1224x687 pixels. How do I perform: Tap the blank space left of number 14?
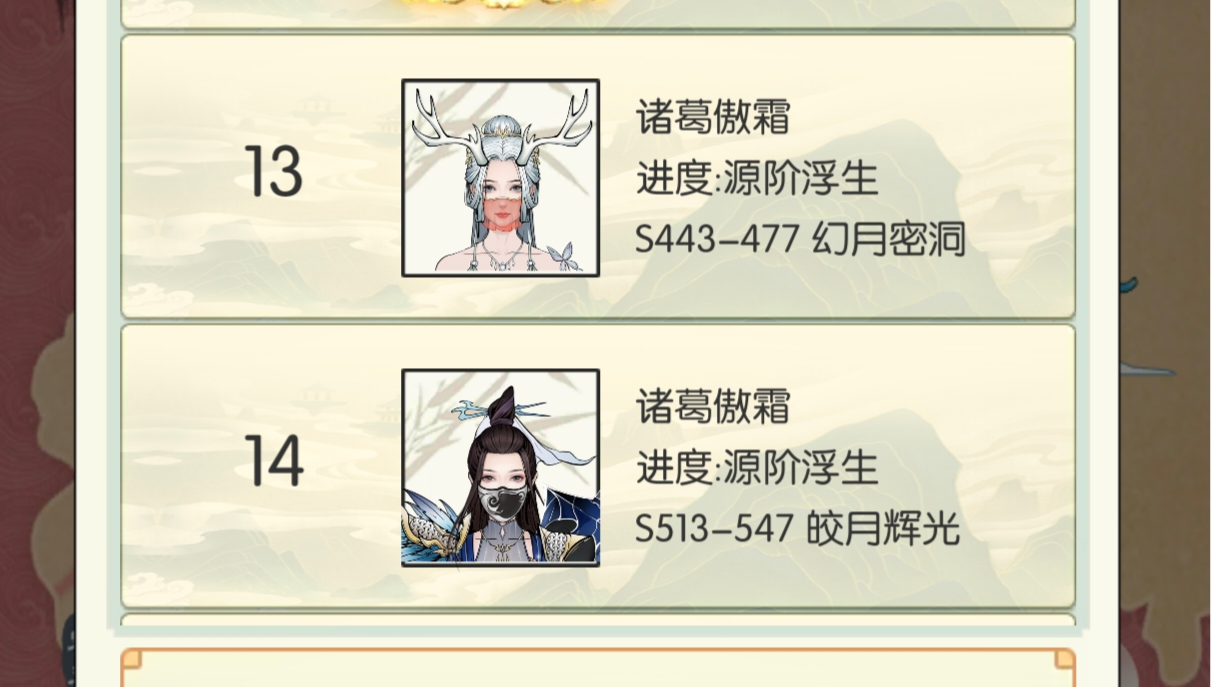tap(180, 465)
